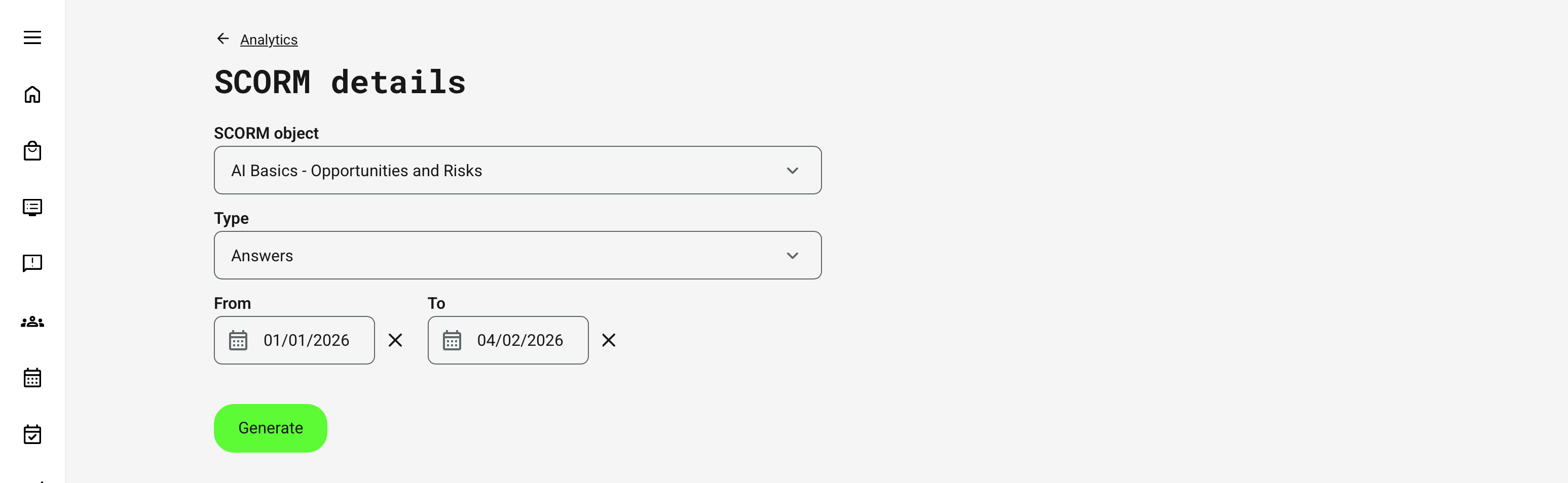The width and height of the screenshot is (1568, 483).
Task: Open the calendar icon in the sidebar
Action: 31,378
